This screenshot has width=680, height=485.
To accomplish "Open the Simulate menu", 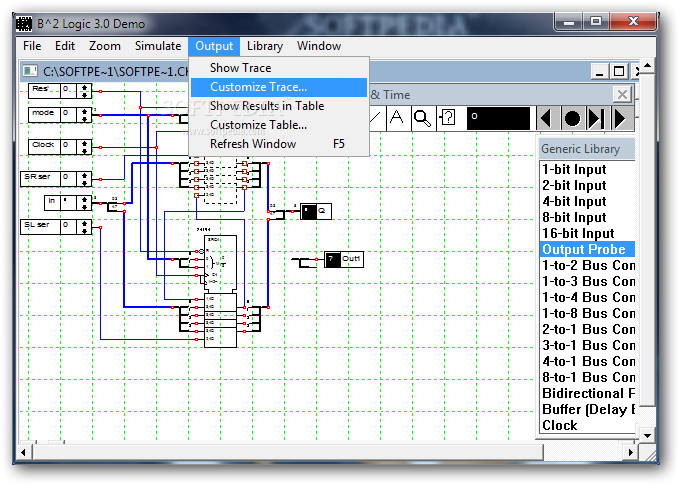I will (158, 46).
